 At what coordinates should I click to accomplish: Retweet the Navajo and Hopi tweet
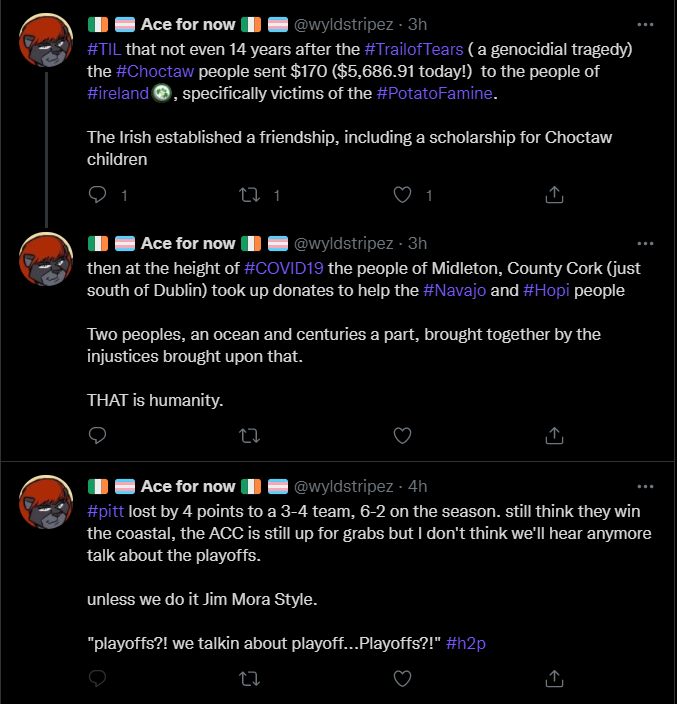[250, 436]
